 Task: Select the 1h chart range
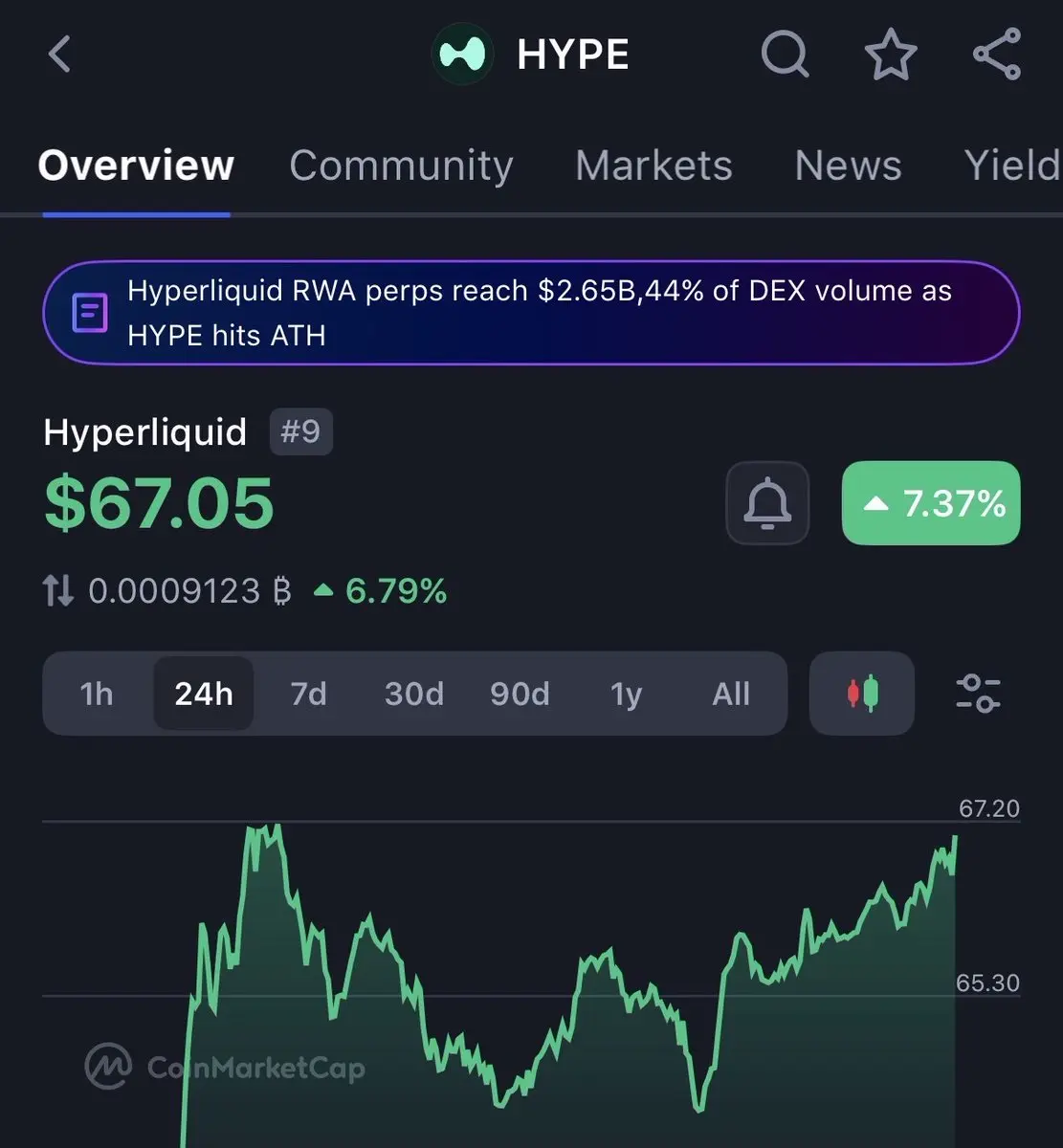coord(97,694)
